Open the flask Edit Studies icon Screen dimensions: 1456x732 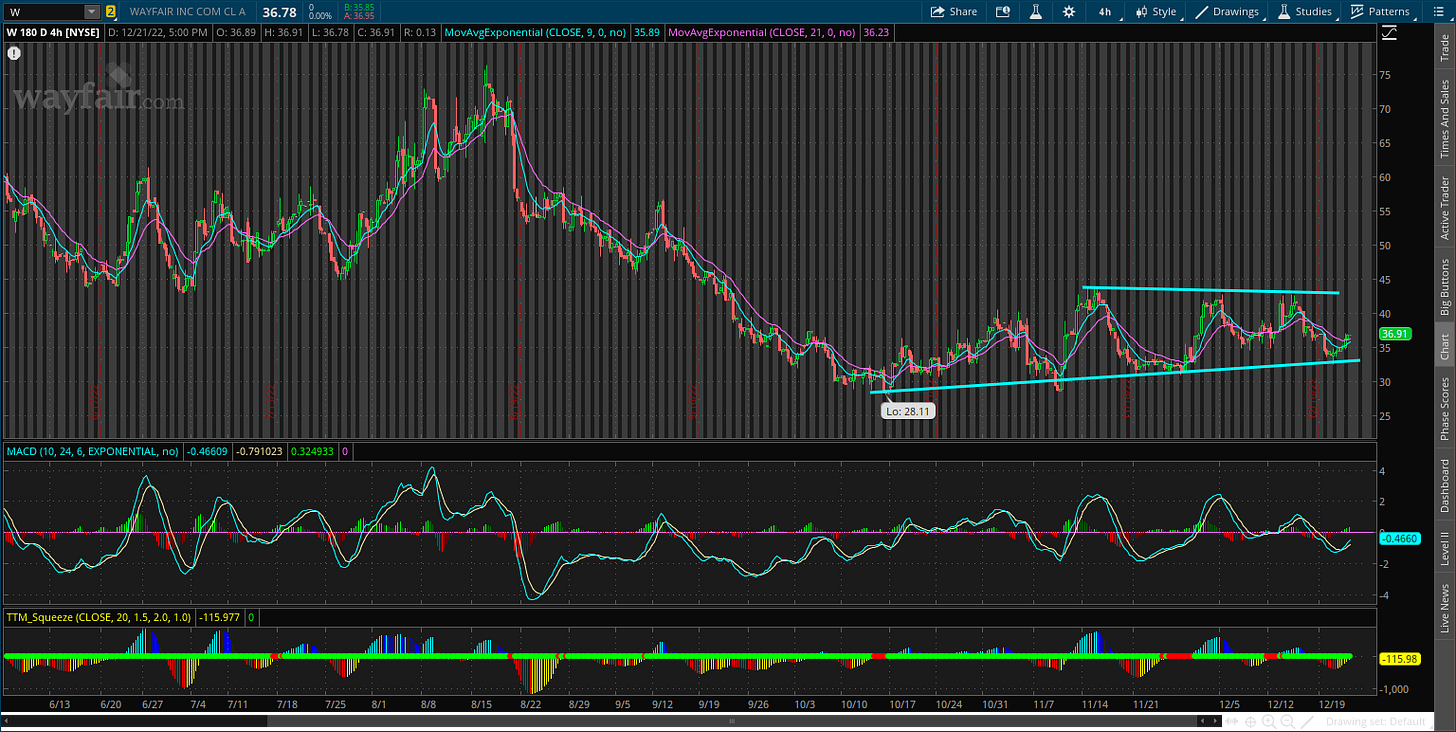[1036, 12]
